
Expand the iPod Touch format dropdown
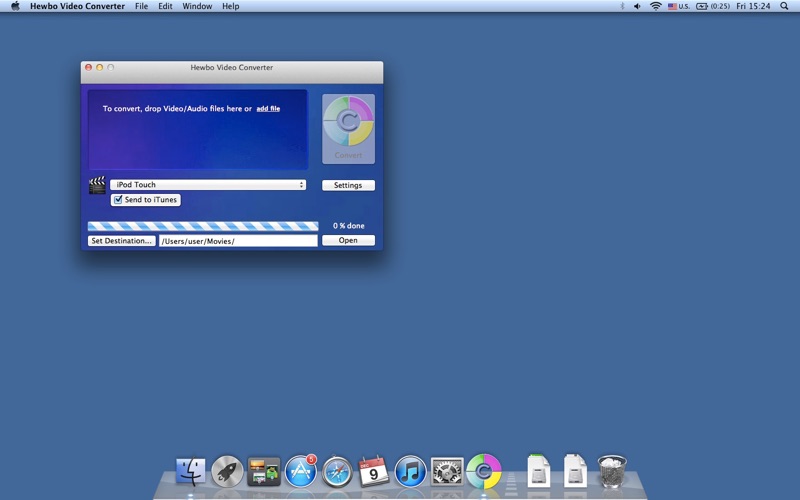click(208, 185)
